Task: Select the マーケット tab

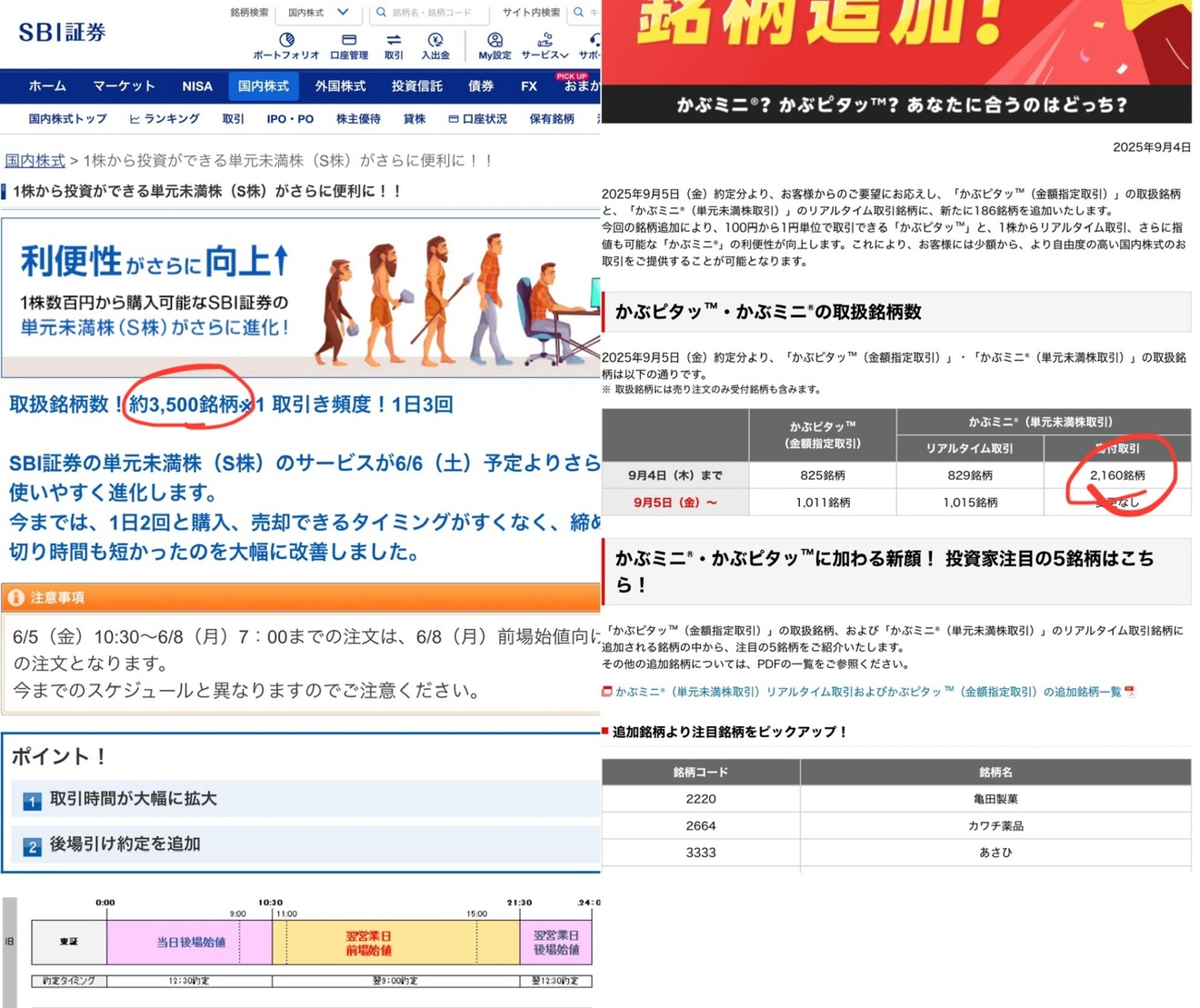Action: click(x=124, y=86)
